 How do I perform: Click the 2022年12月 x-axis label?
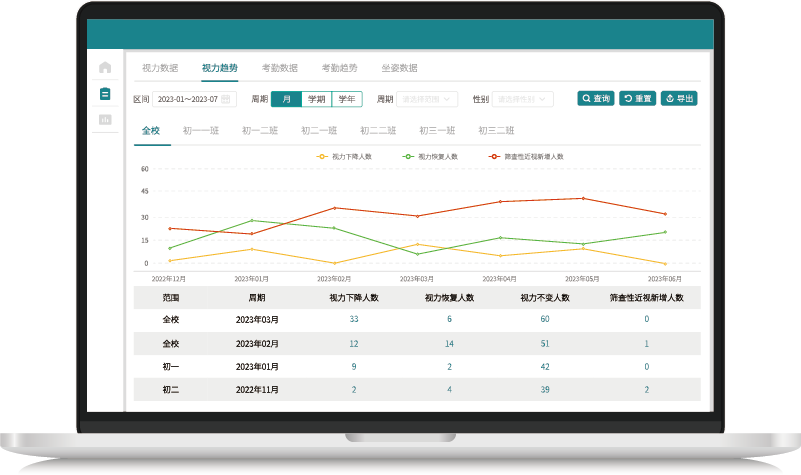coord(169,279)
